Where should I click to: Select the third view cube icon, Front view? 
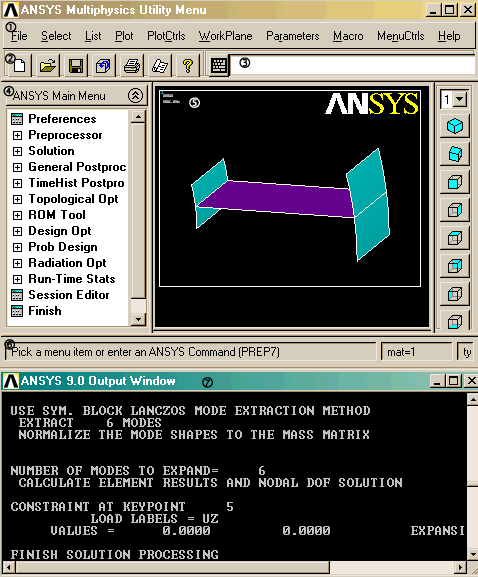[455, 182]
